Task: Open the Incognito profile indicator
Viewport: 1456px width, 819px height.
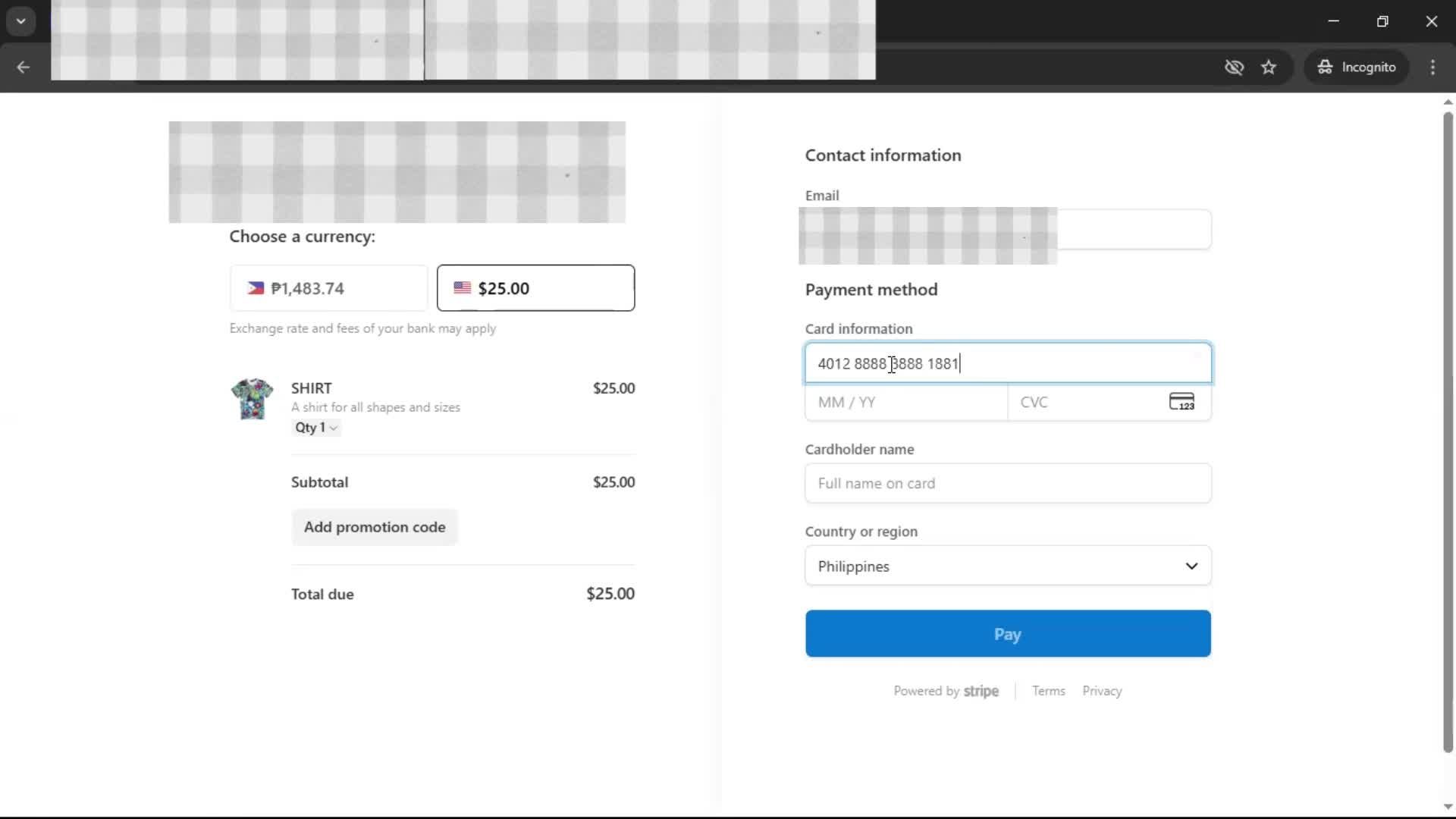Action: tap(1357, 67)
